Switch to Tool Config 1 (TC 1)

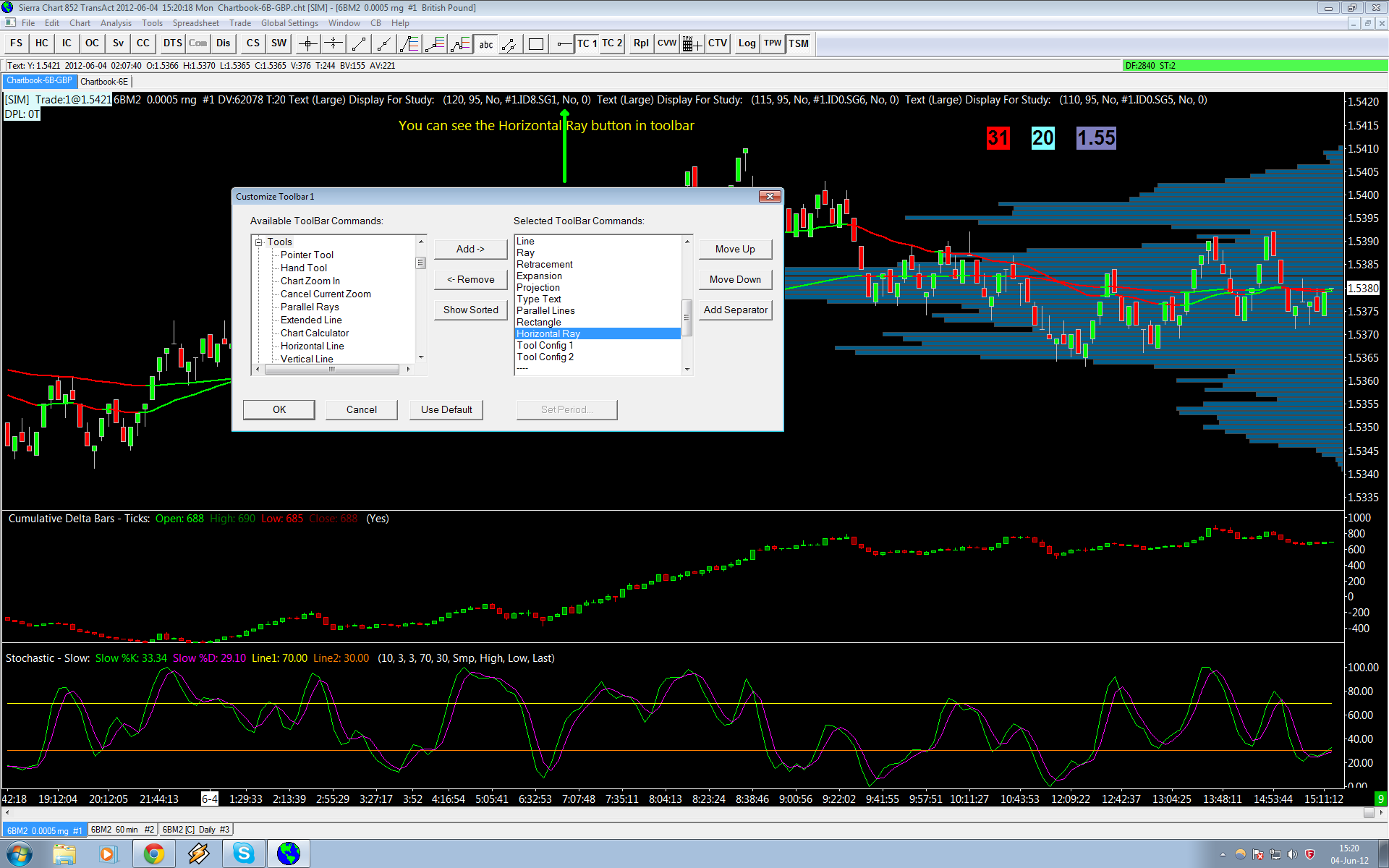587,43
